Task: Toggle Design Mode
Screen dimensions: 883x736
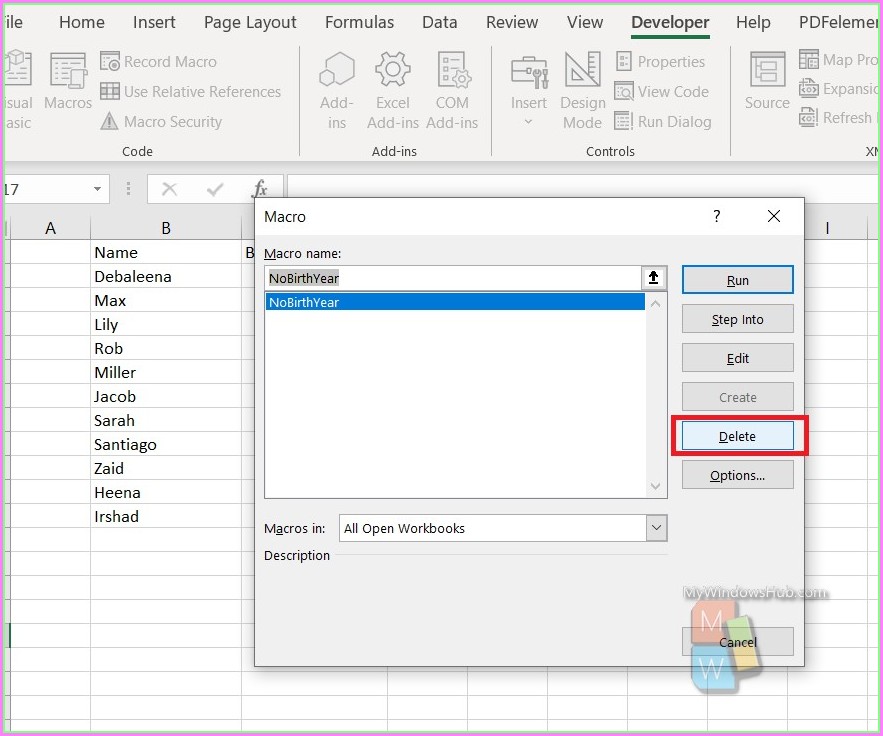Action: coord(583,90)
